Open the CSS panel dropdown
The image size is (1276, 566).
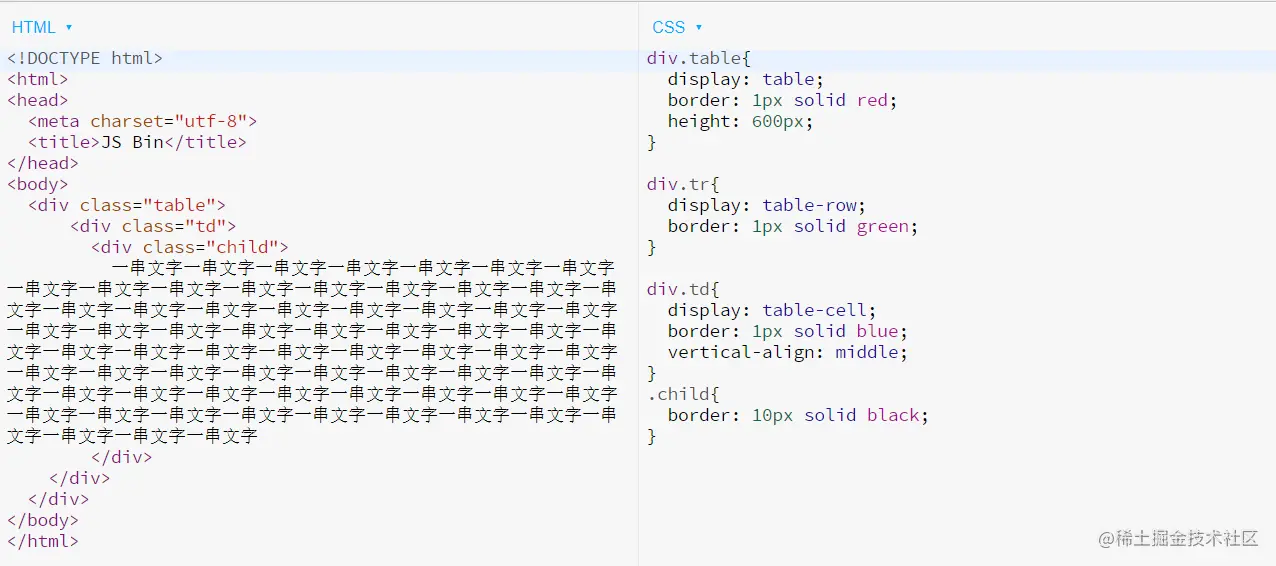tap(677, 27)
